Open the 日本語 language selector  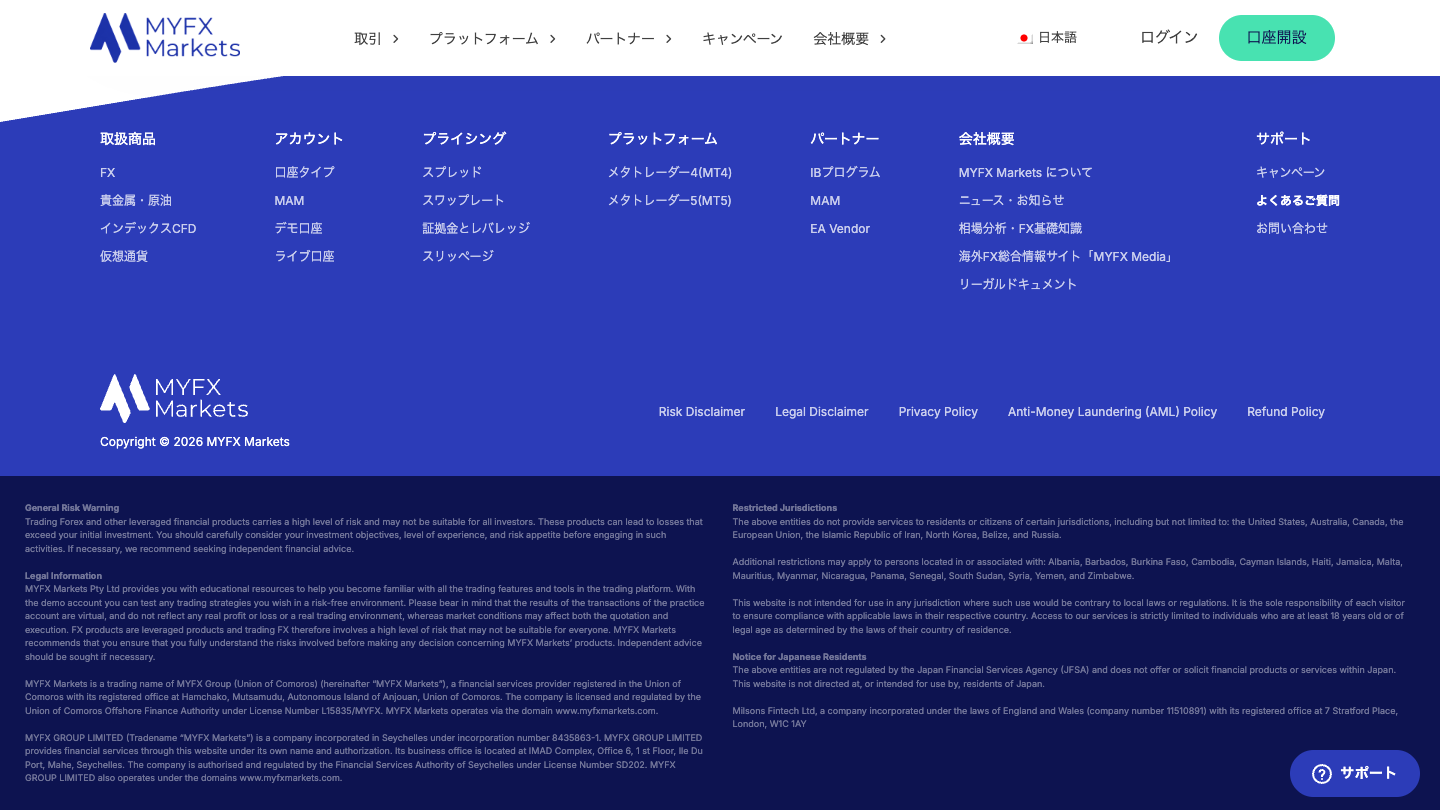(x=1047, y=38)
